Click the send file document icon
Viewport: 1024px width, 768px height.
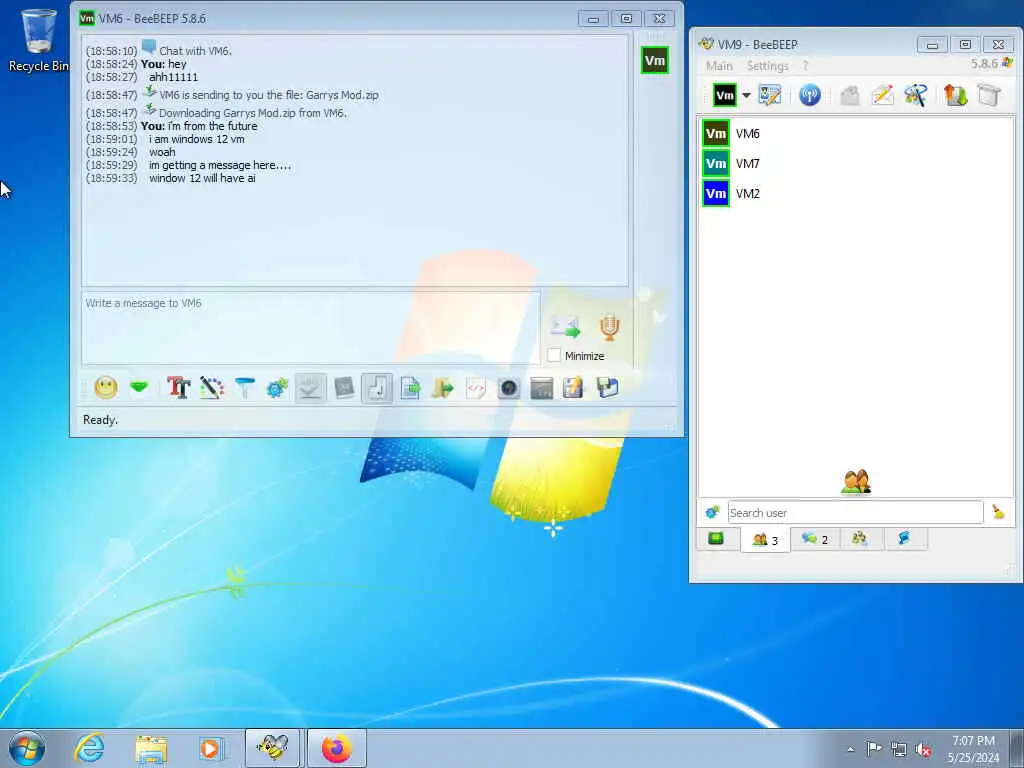point(410,388)
